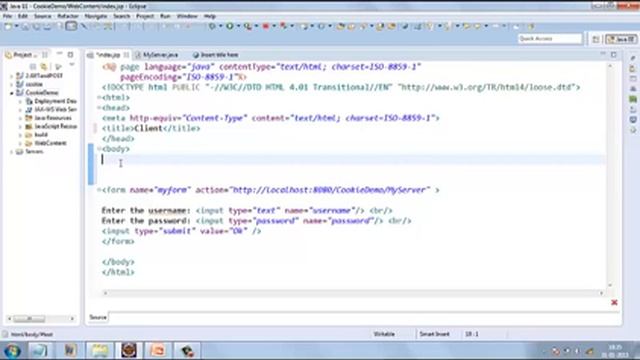Click the Client title text in editor
Screen dimensions: 640x360
(x=148, y=128)
